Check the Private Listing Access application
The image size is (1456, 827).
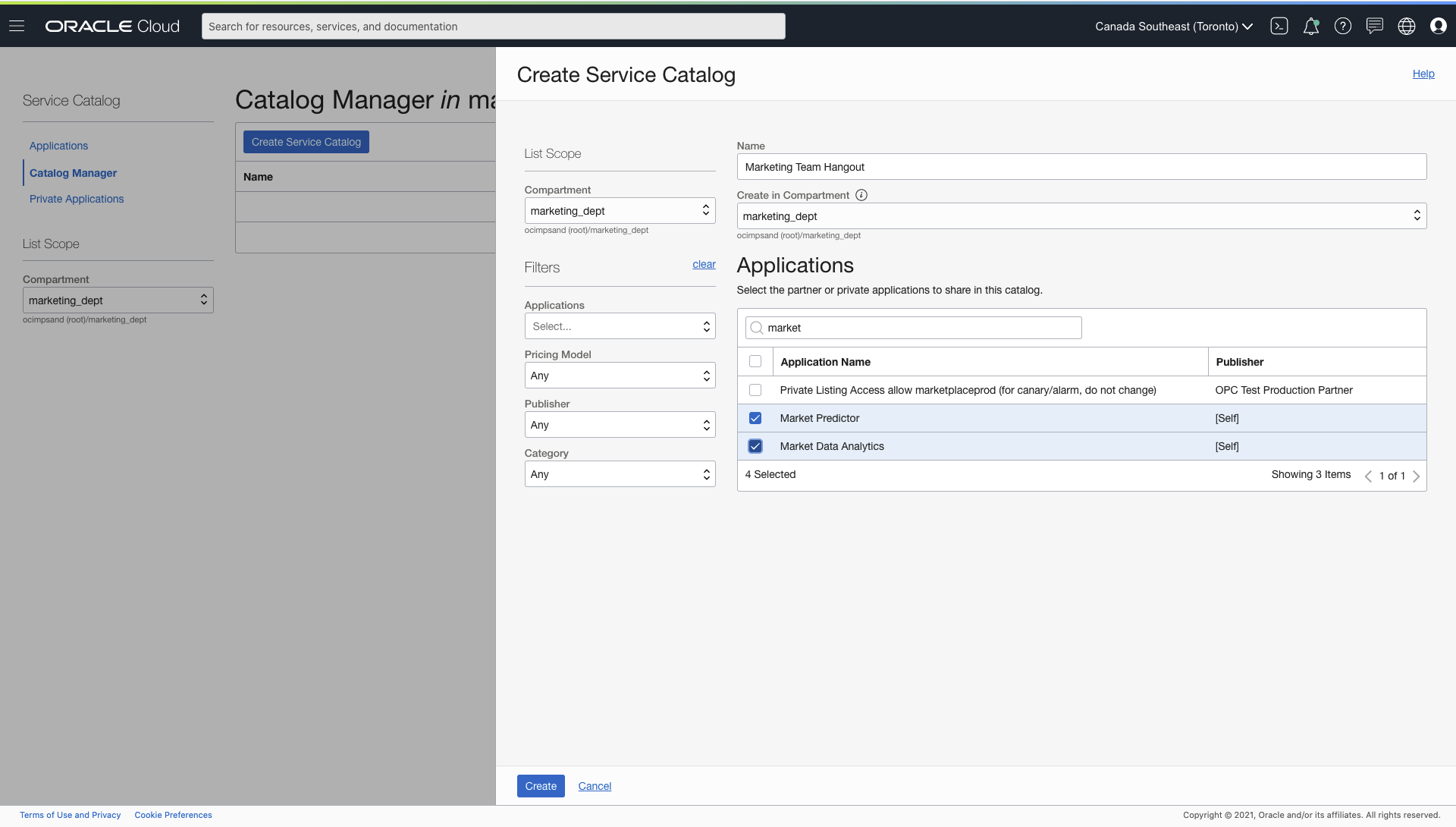point(755,390)
